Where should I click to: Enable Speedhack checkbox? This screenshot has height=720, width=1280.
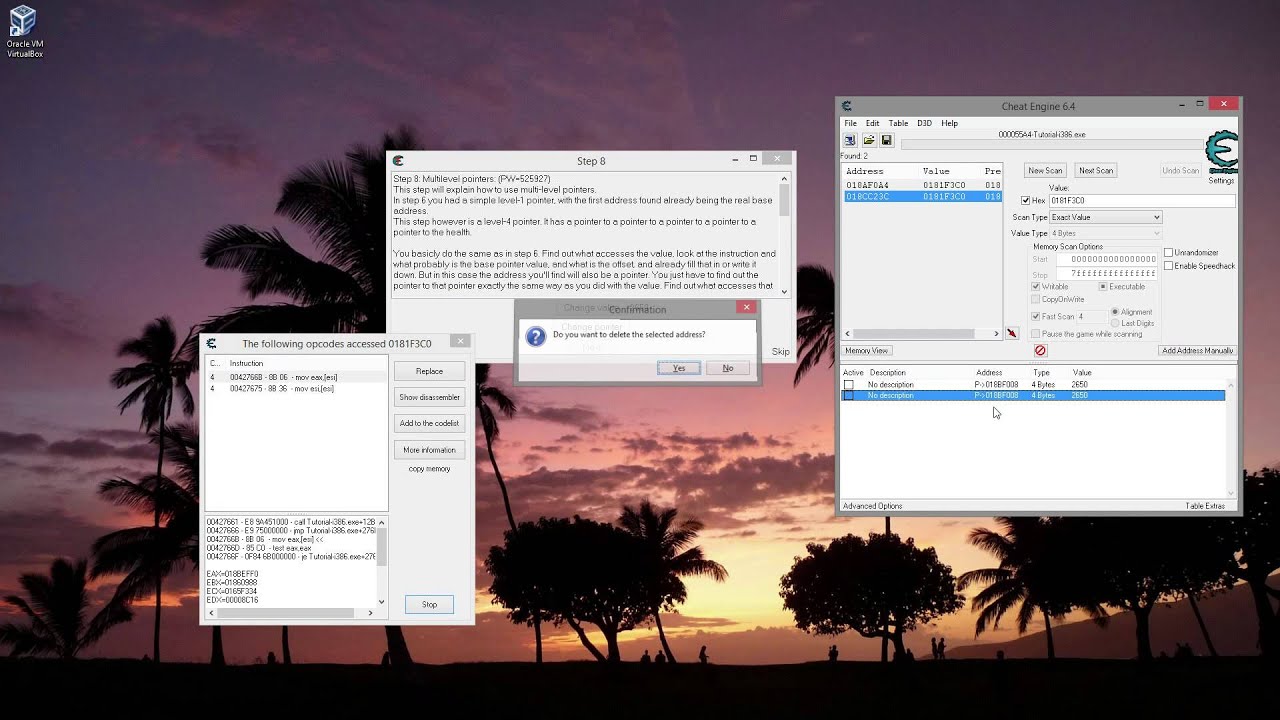[1168, 266]
